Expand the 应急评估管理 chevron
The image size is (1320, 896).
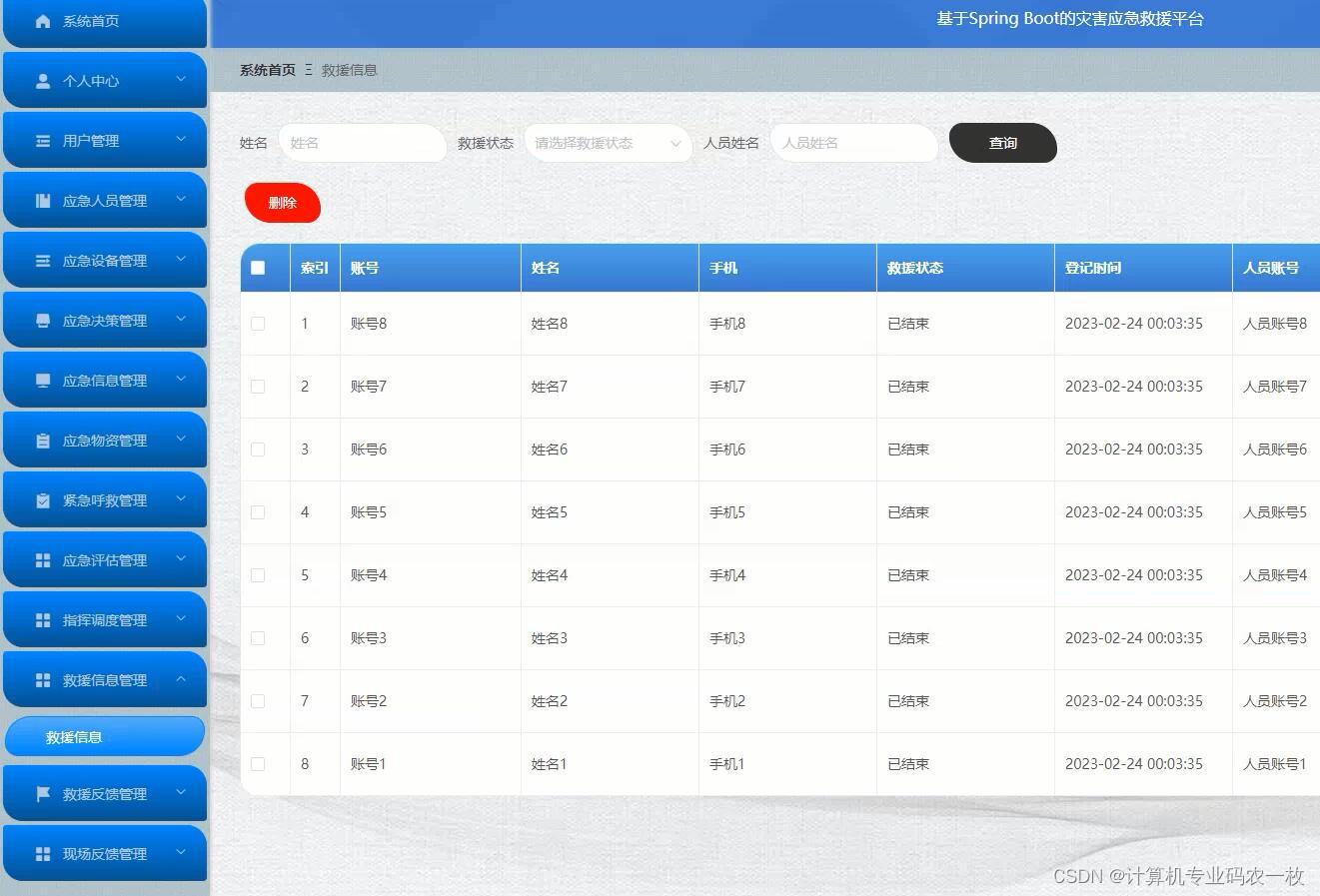181,558
